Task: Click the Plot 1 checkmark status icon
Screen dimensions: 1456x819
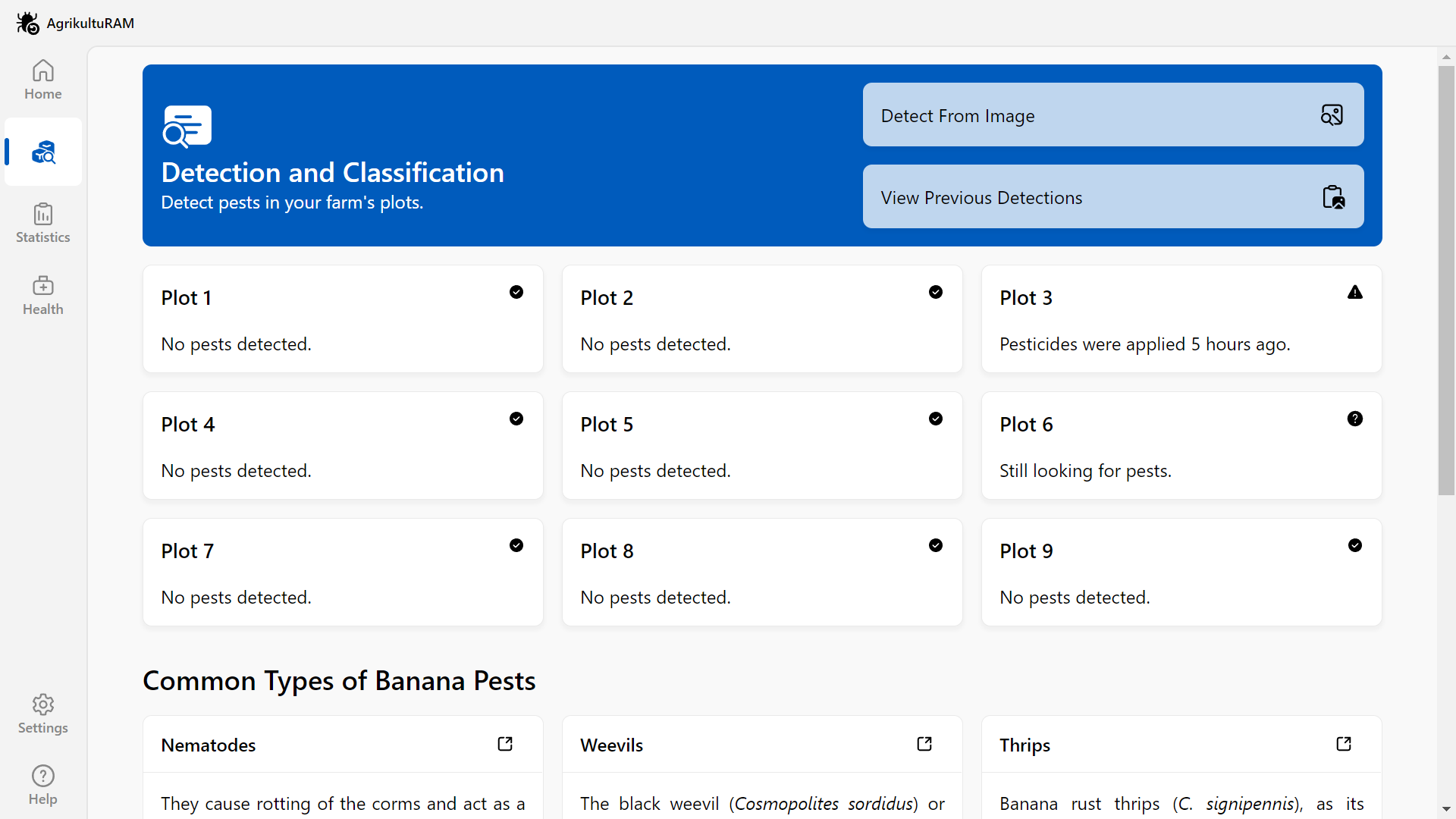Action: (516, 293)
